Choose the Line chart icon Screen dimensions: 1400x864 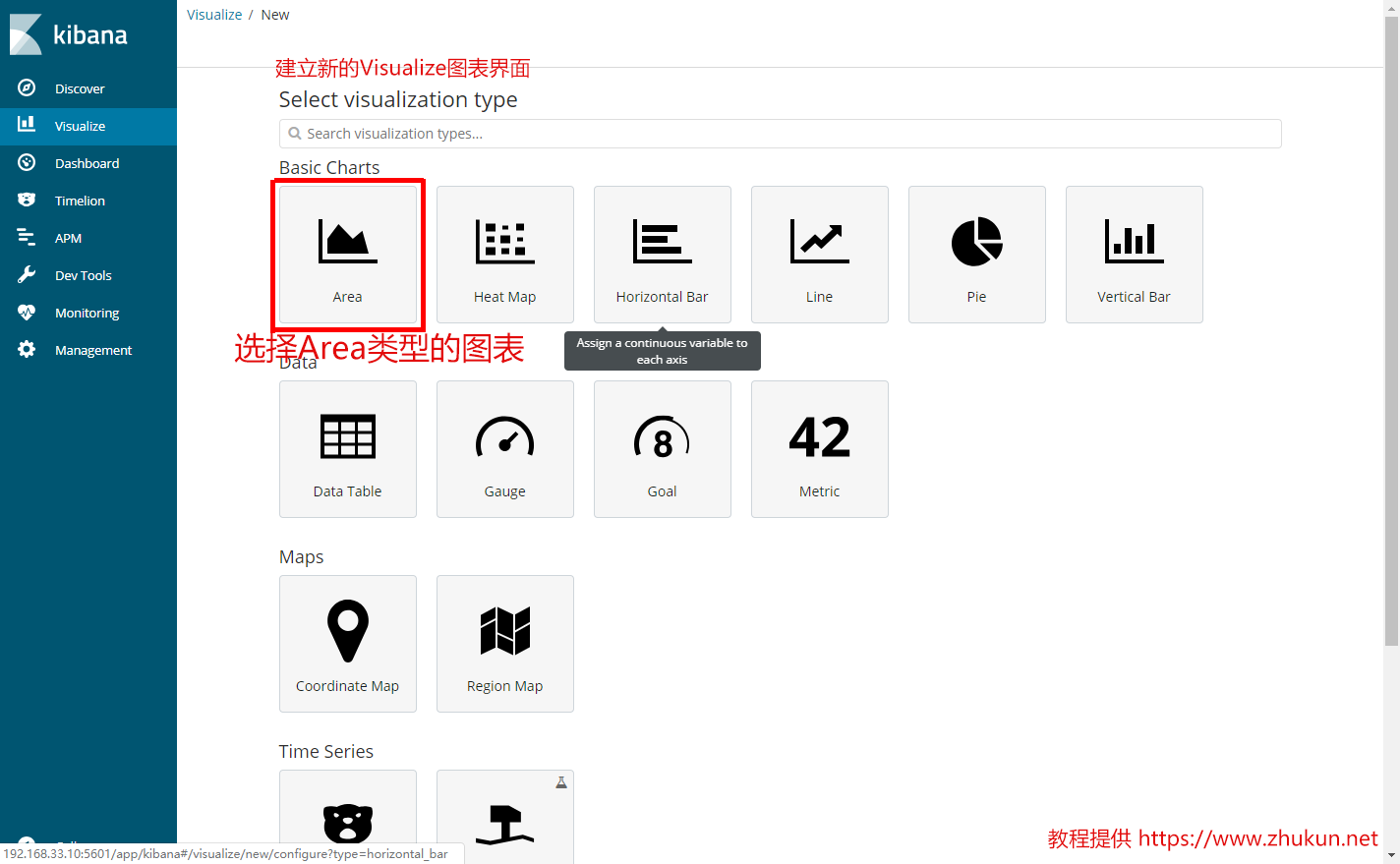[x=820, y=242]
